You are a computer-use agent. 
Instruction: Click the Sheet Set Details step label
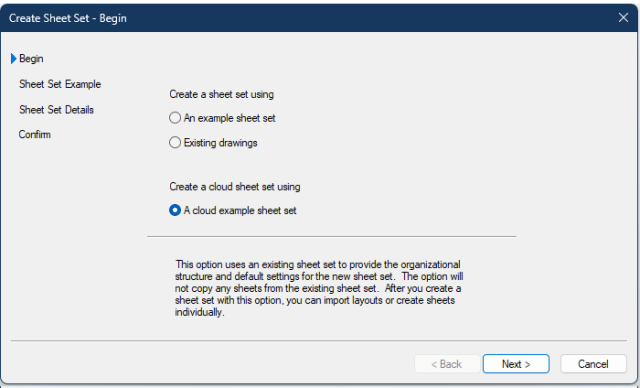tap(56, 110)
